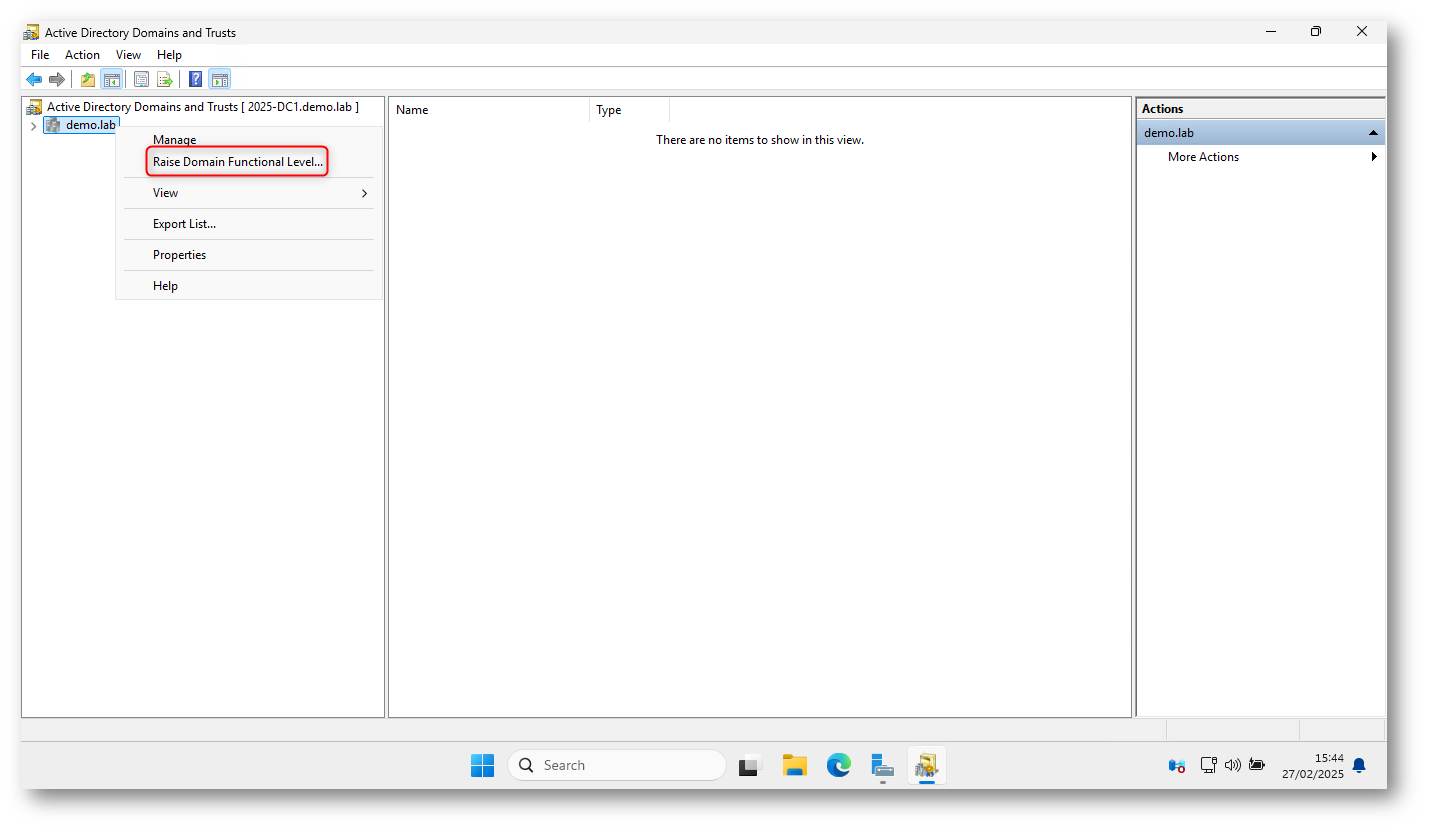Open the Action menu
This screenshot has width=1429, height=831.
coord(82,55)
